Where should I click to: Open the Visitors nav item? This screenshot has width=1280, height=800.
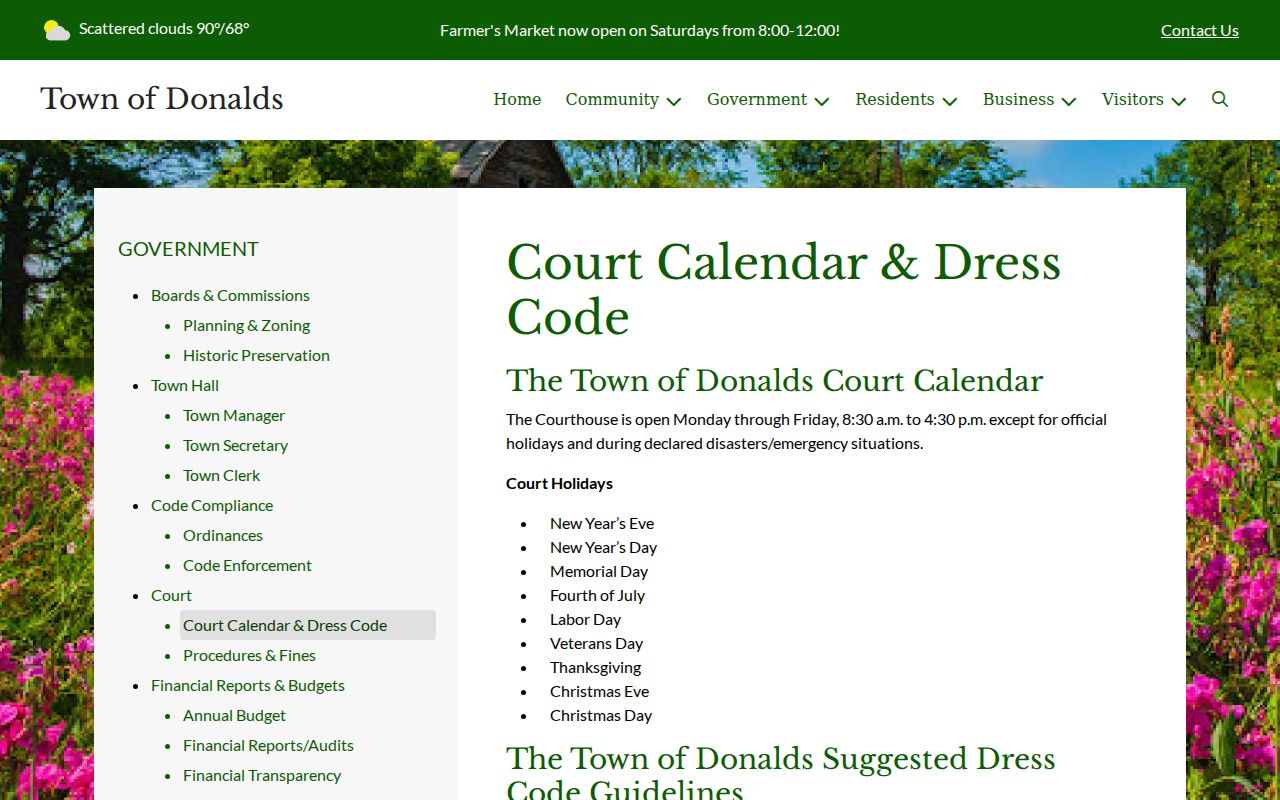[x=1133, y=99]
